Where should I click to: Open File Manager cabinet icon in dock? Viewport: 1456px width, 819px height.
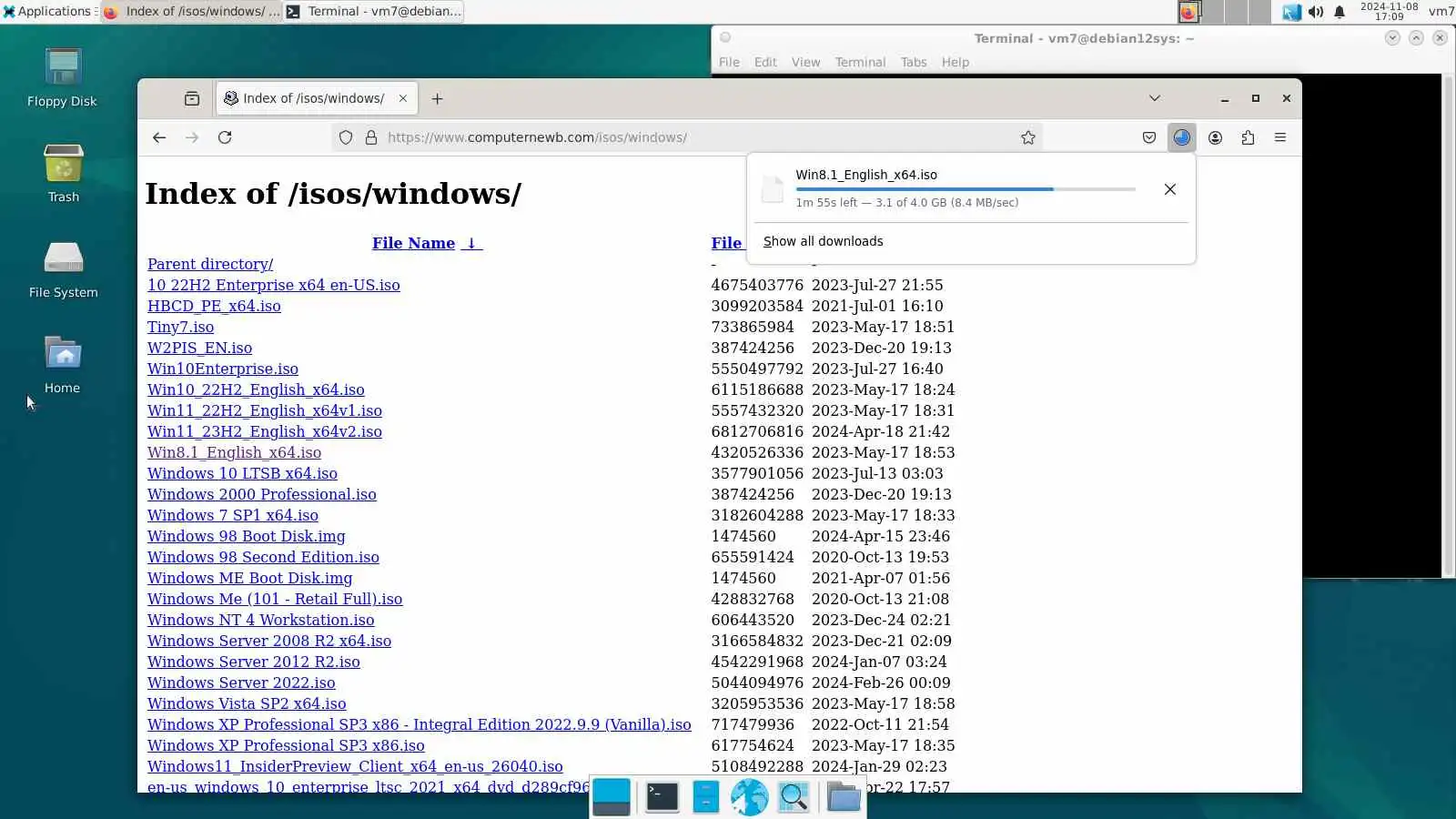(705, 797)
